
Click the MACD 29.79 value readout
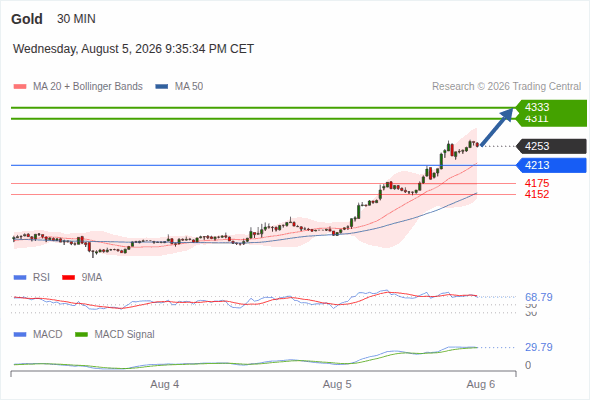[539, 347]
